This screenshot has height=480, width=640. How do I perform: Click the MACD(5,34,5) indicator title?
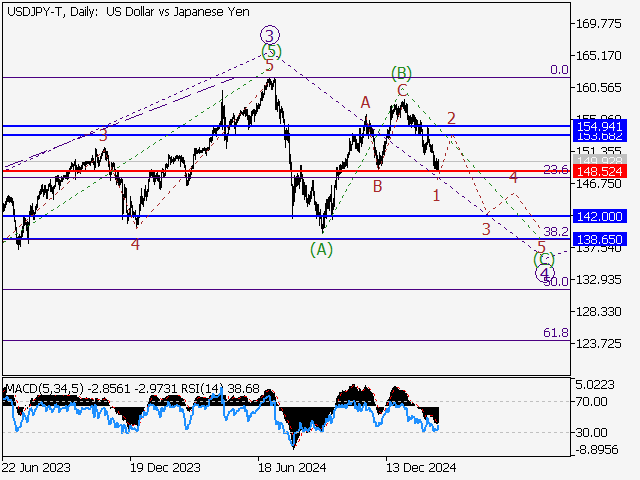point(40,387)
